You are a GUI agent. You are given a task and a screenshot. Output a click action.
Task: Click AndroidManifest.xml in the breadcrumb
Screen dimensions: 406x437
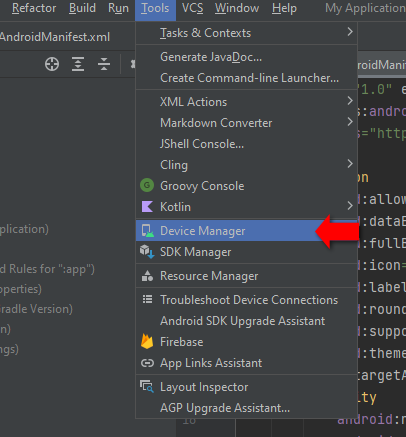point(55,37)
